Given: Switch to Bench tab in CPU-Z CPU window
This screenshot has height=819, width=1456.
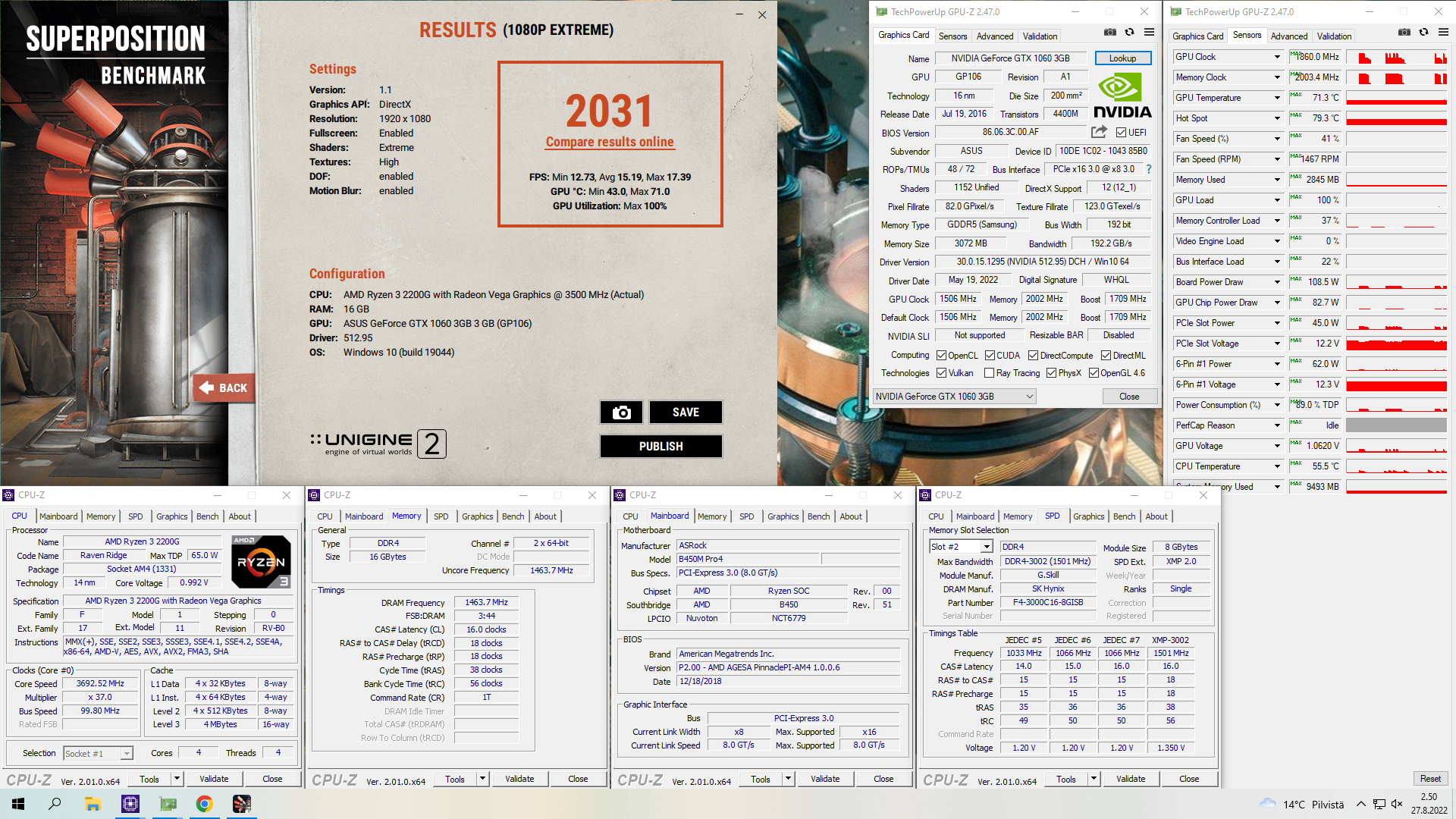Looking at the screenshot, I should 208,516.
